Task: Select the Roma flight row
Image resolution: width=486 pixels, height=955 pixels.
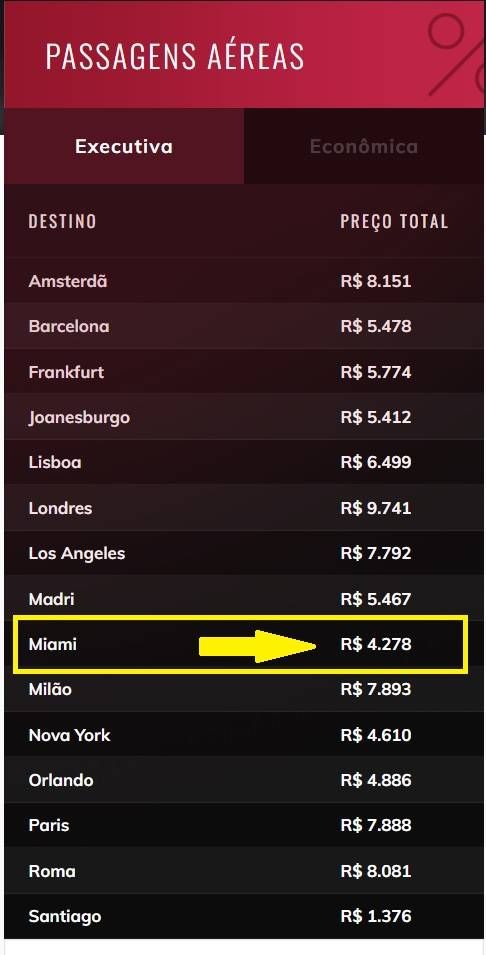Action: (243, 870)
